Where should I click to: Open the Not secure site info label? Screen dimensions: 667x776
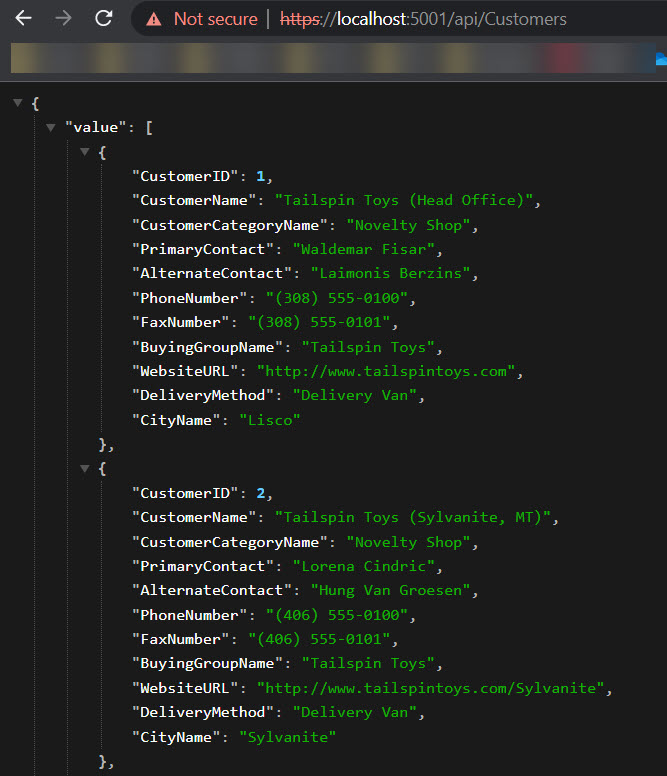click(216, 19)
